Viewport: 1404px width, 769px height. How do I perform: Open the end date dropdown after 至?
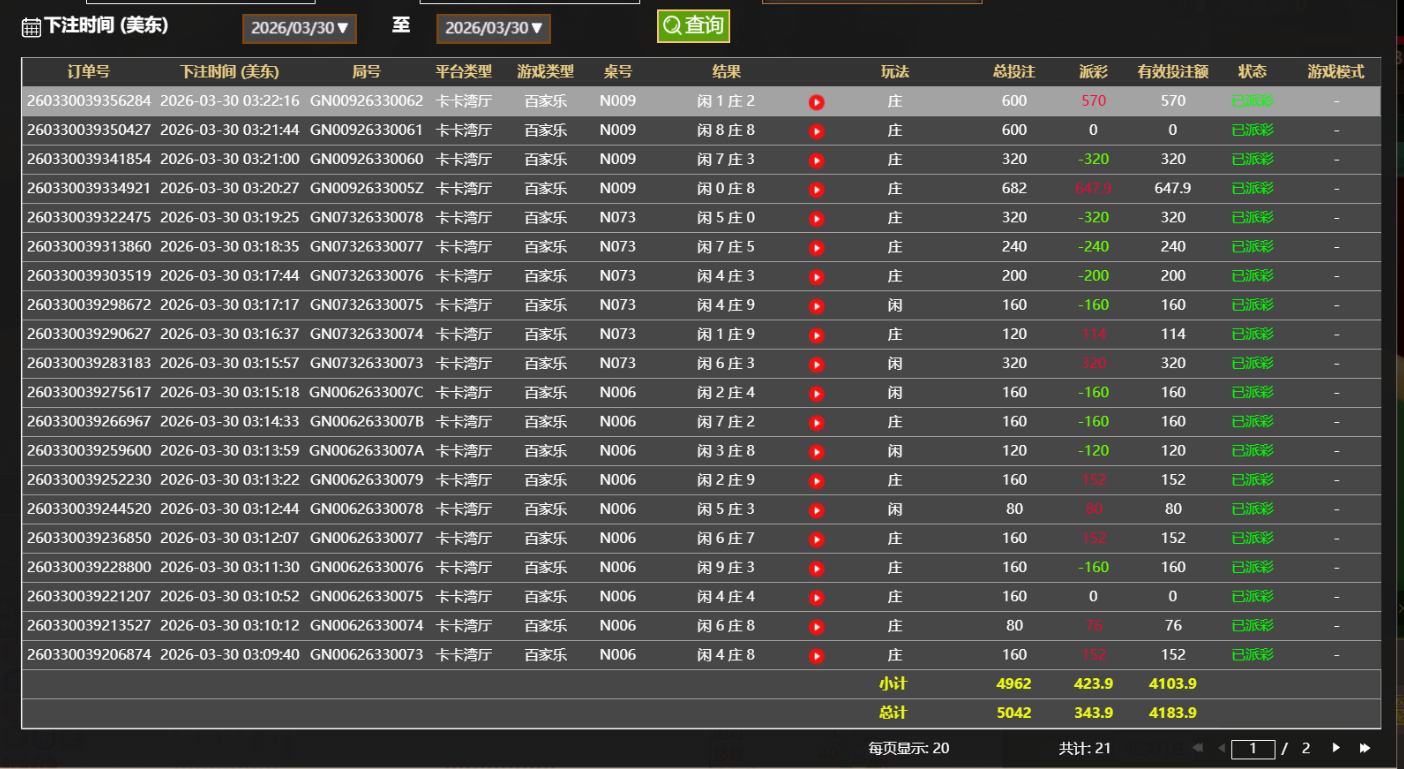493,28
